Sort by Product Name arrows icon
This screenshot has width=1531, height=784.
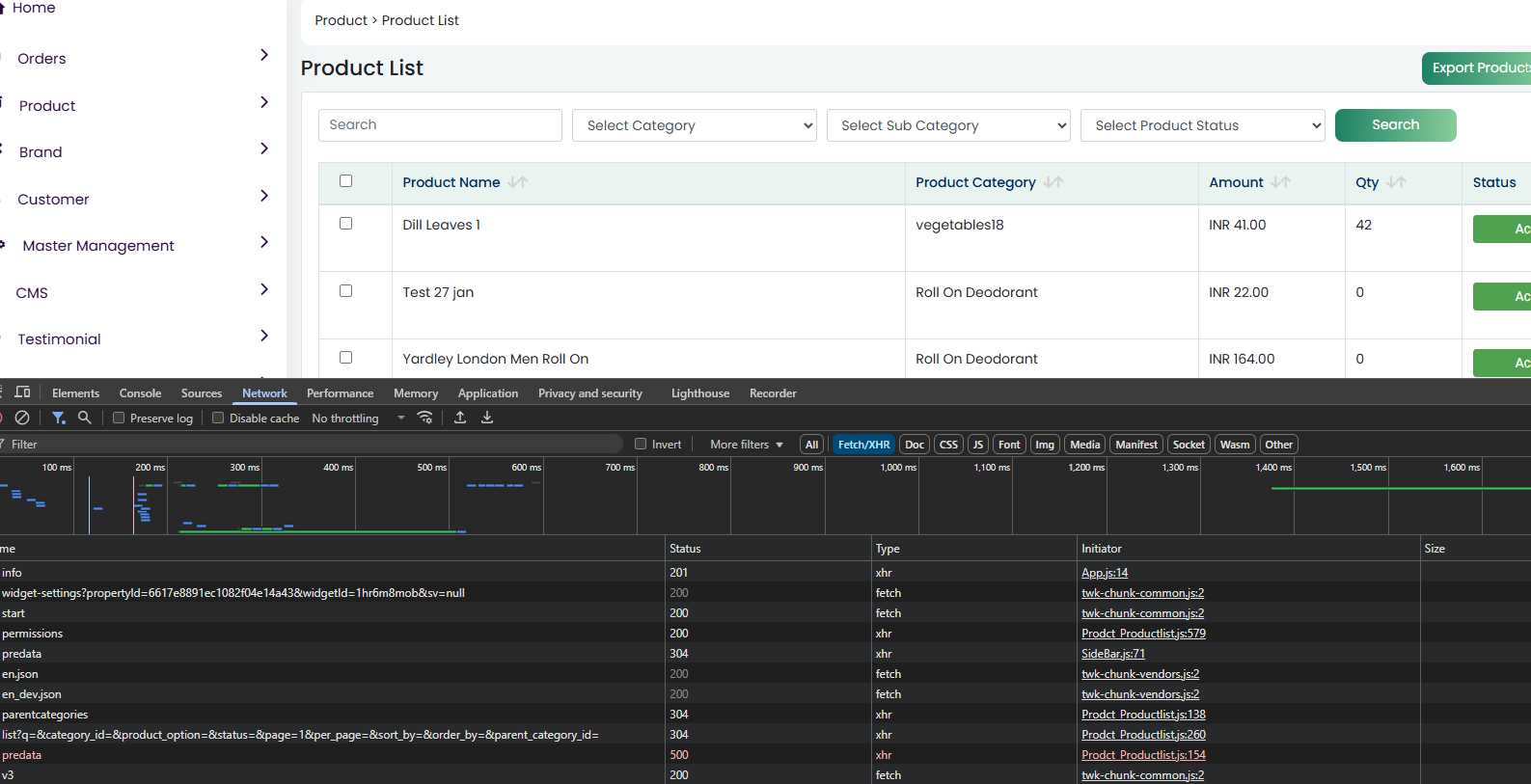(518, 182)
